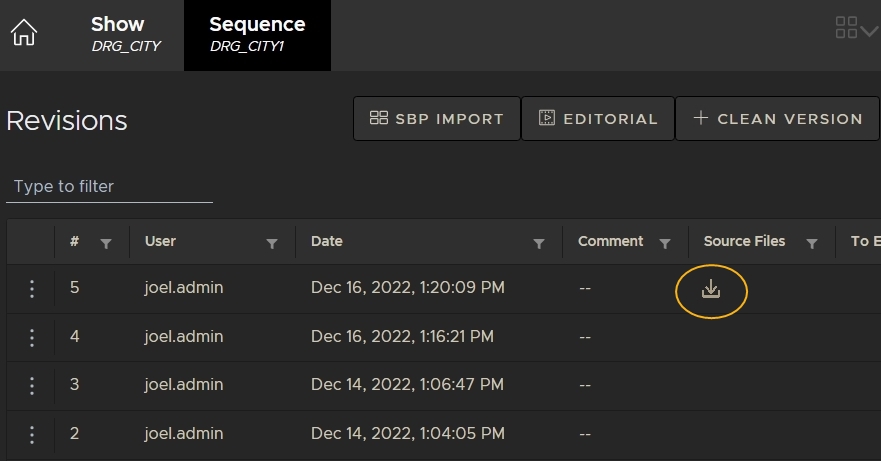This screenshot has height=461, width=881.
Task: Filter the # column
Action: pyautogui.click(x=106, y=243)
